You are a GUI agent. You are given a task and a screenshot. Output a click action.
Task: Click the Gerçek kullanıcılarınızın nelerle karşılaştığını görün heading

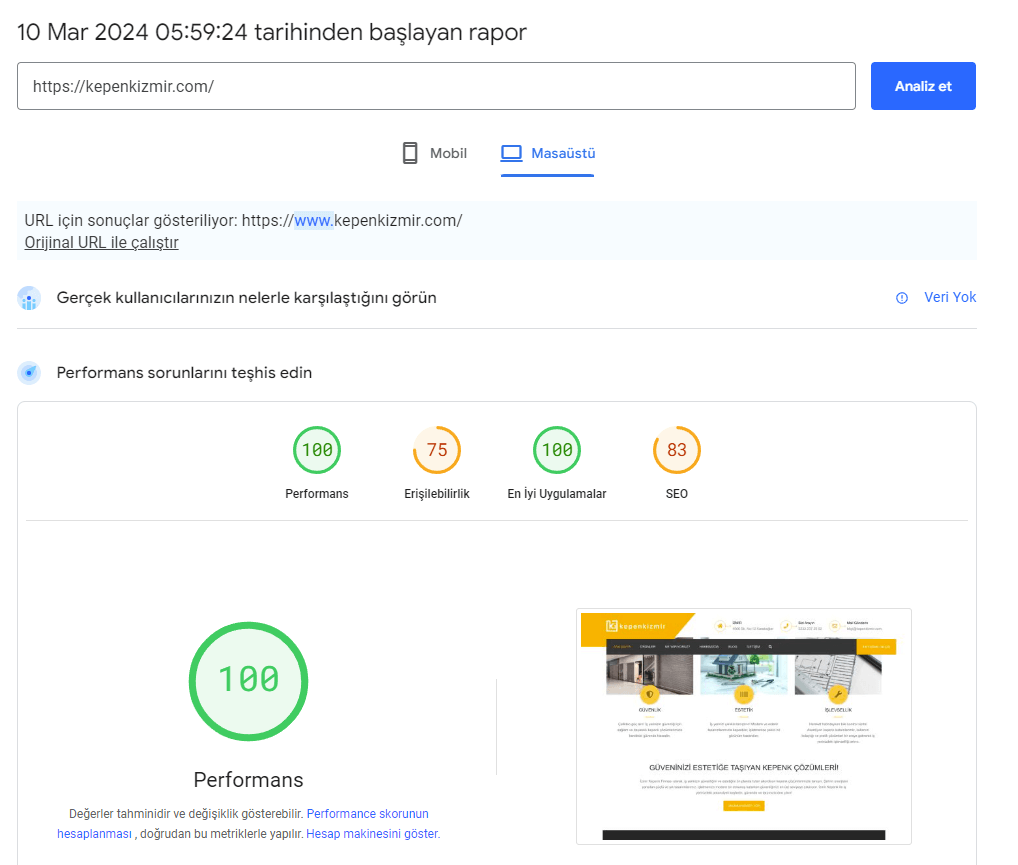(246, 298)
